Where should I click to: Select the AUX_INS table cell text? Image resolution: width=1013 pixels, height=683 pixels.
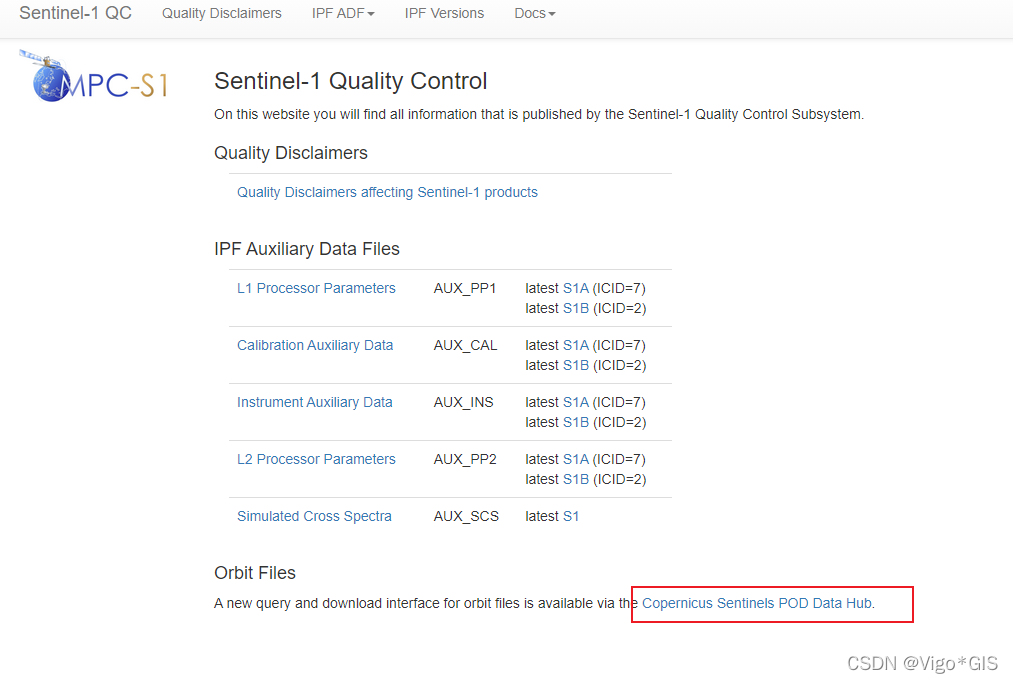click(463, 402)
